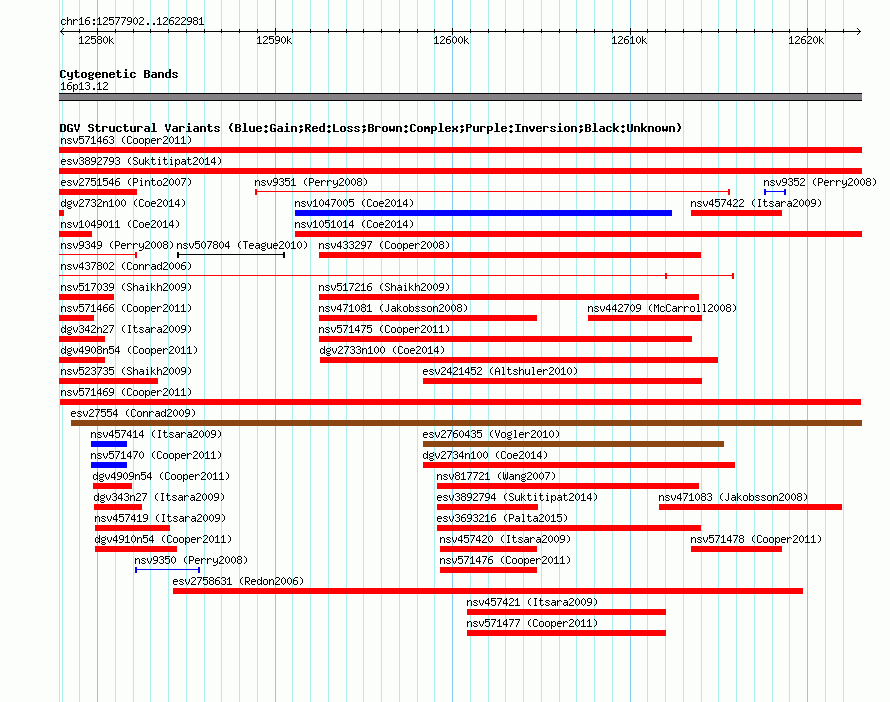Screen dimensions: 890x702
Task: Select nsv571470 (Cooper2011) label
Action: coord(156,455)
